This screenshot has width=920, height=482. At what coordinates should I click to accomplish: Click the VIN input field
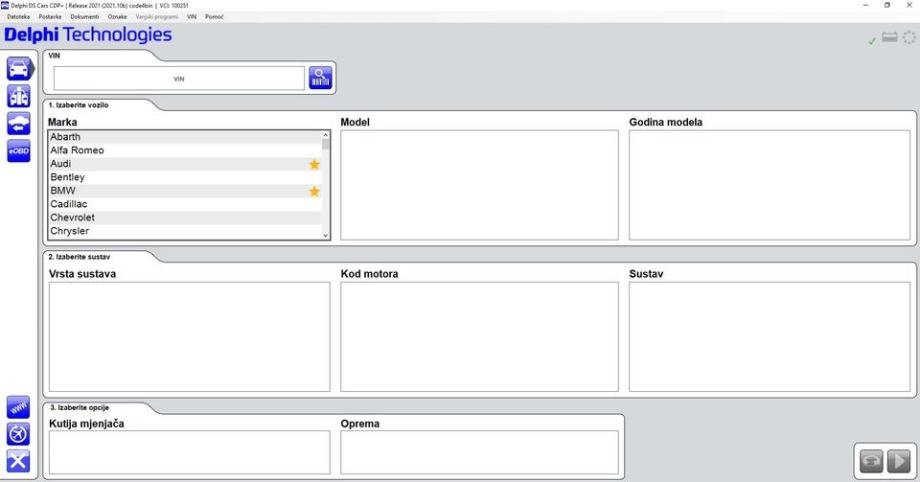click(x=179, y=78)
